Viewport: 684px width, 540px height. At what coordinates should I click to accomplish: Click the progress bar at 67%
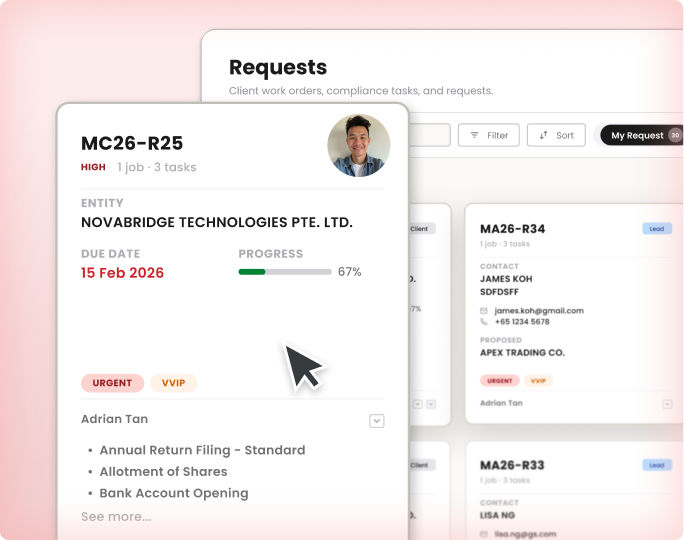285,272
